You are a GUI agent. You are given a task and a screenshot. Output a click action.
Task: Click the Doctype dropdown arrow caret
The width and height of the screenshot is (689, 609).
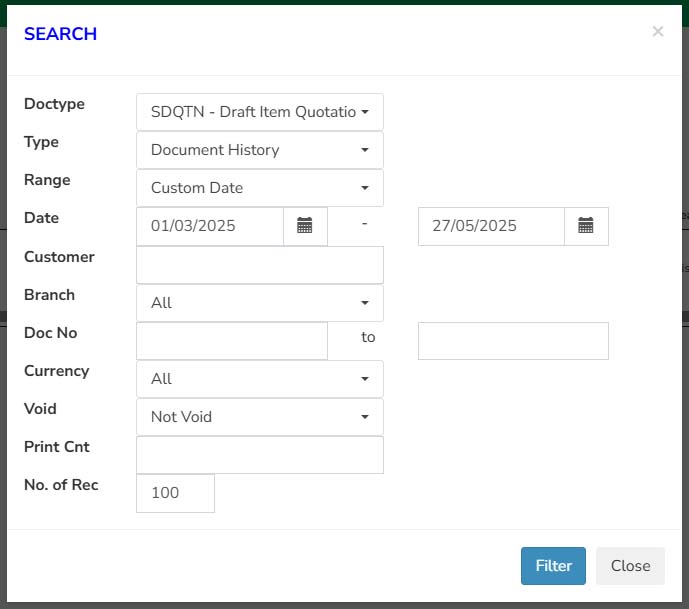pyautogui.click(x=365, y=112)
